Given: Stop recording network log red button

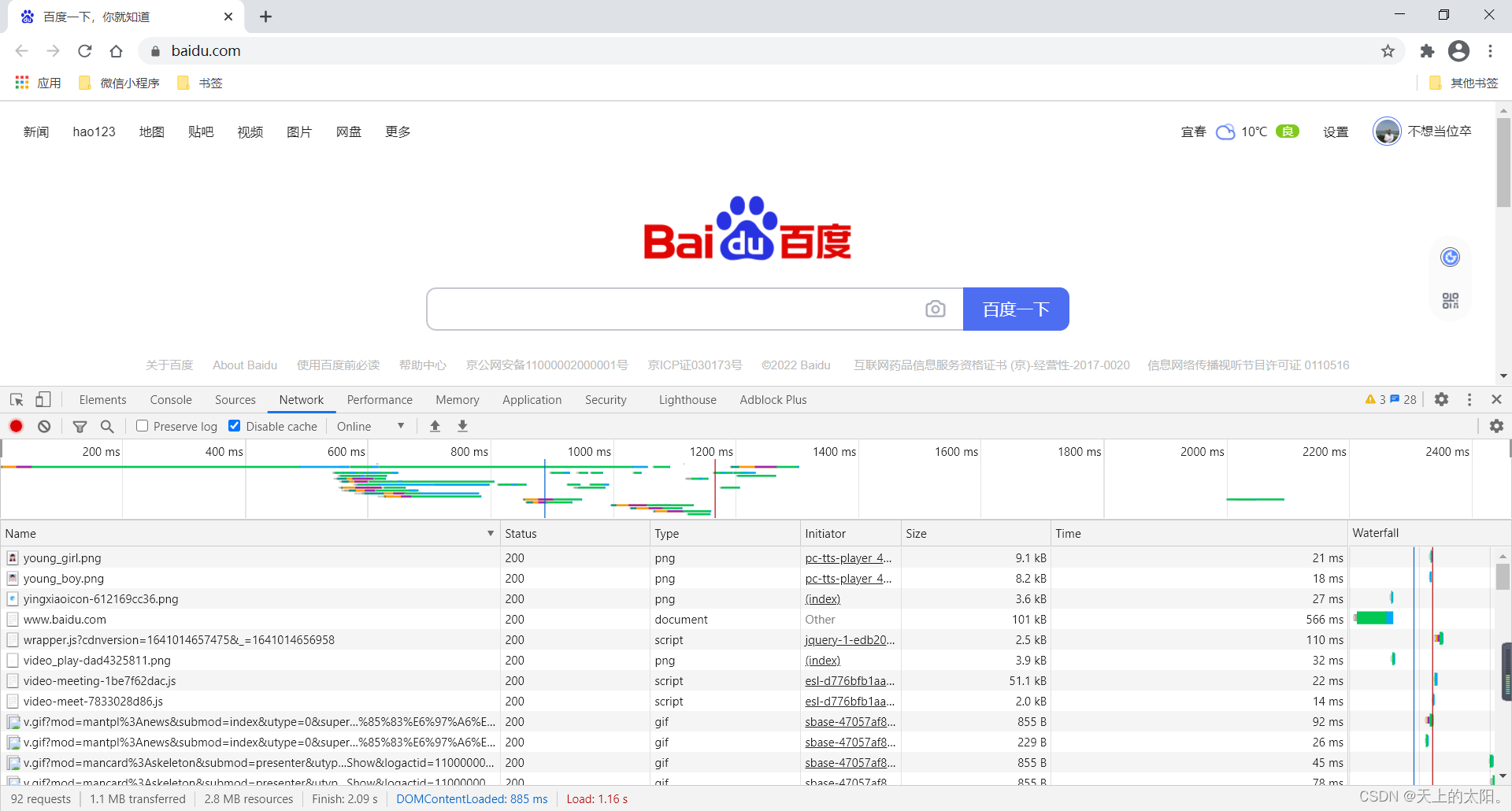Looking at the screenshot, I should click(x=16, y=426).
